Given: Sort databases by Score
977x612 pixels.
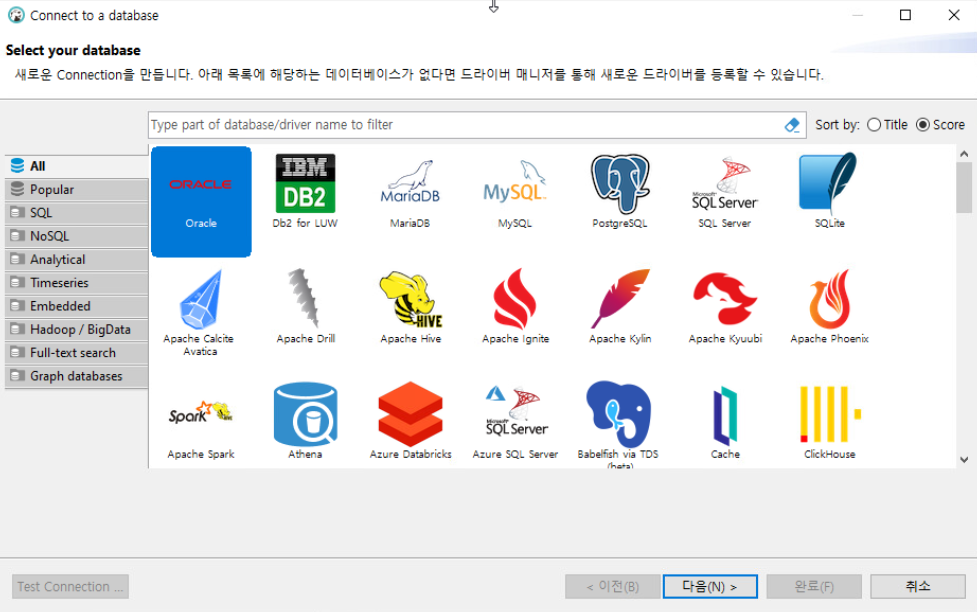Looking at the screenshot, I should coord(940,125).
